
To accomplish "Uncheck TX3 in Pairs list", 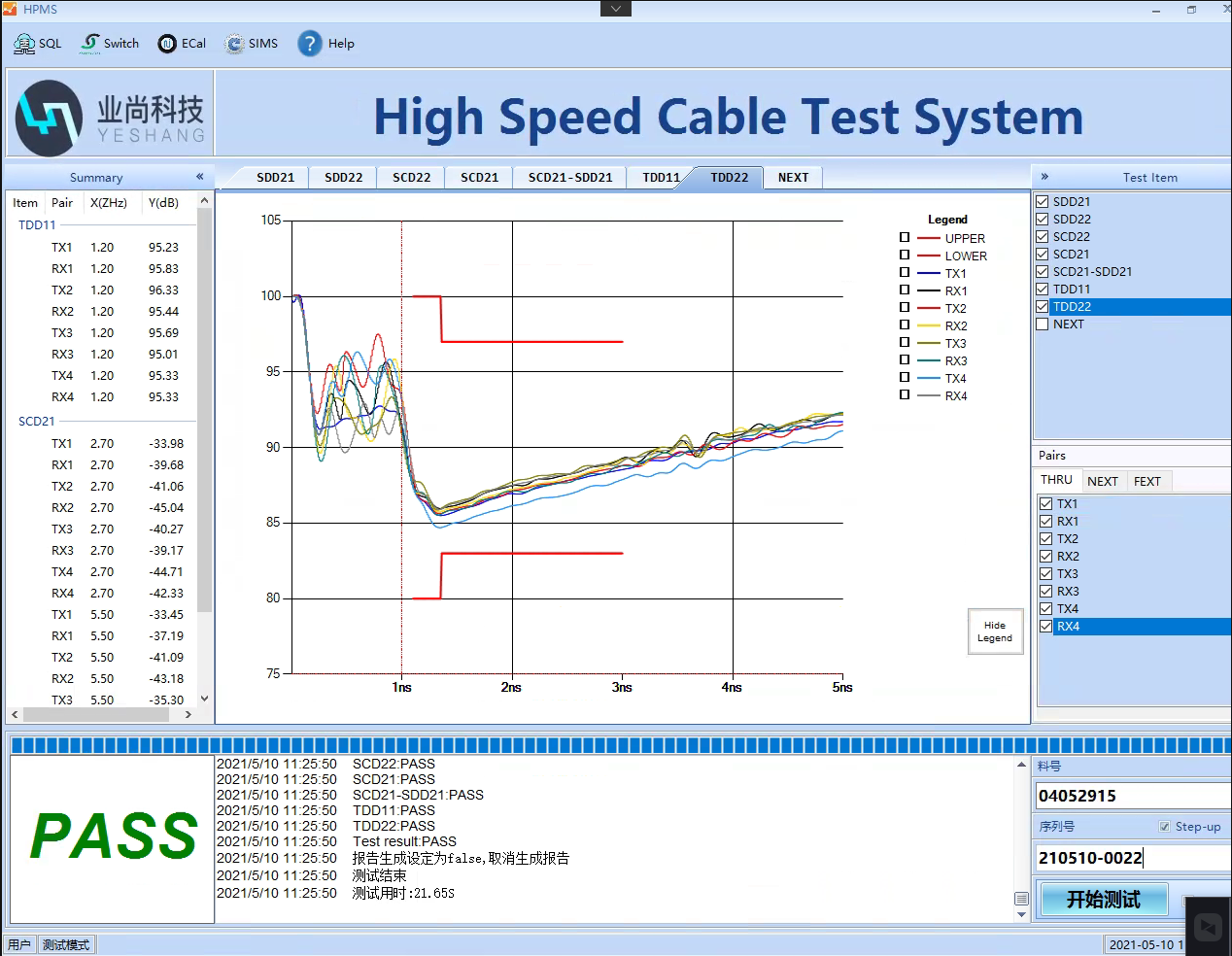I will (1046, 574).
